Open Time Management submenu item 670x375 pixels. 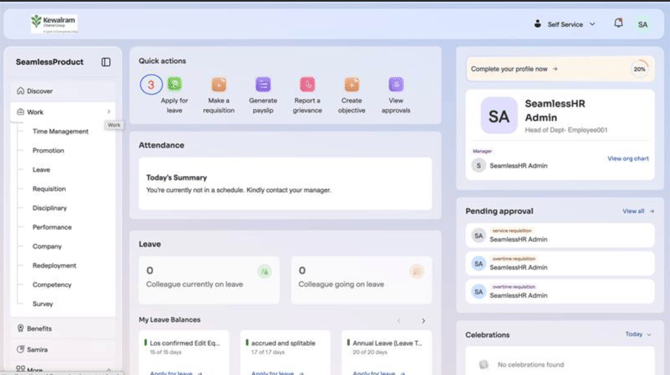[x=60, y=131]
